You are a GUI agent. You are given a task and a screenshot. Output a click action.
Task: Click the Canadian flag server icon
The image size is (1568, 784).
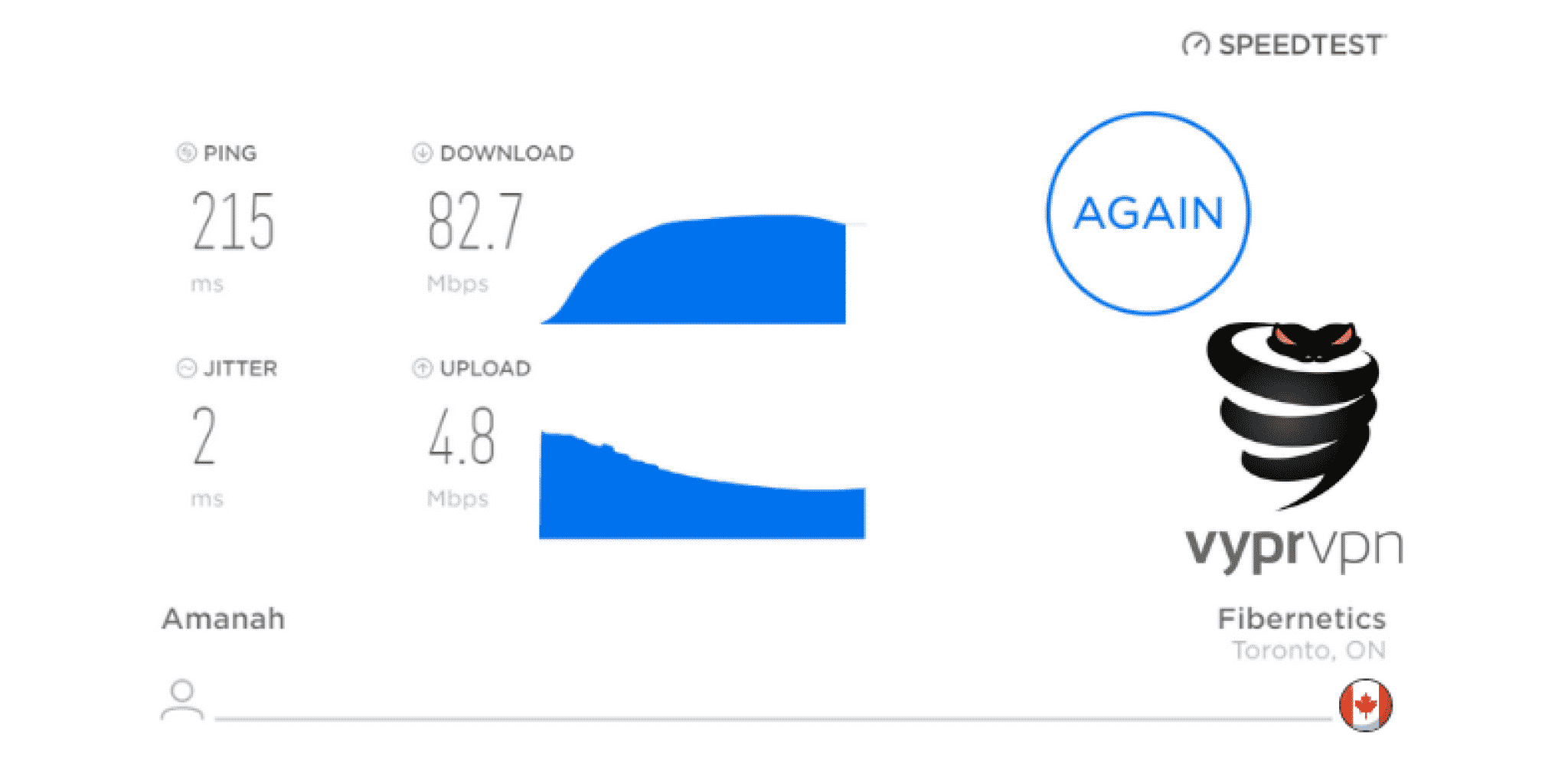(x=1365, y=704)
